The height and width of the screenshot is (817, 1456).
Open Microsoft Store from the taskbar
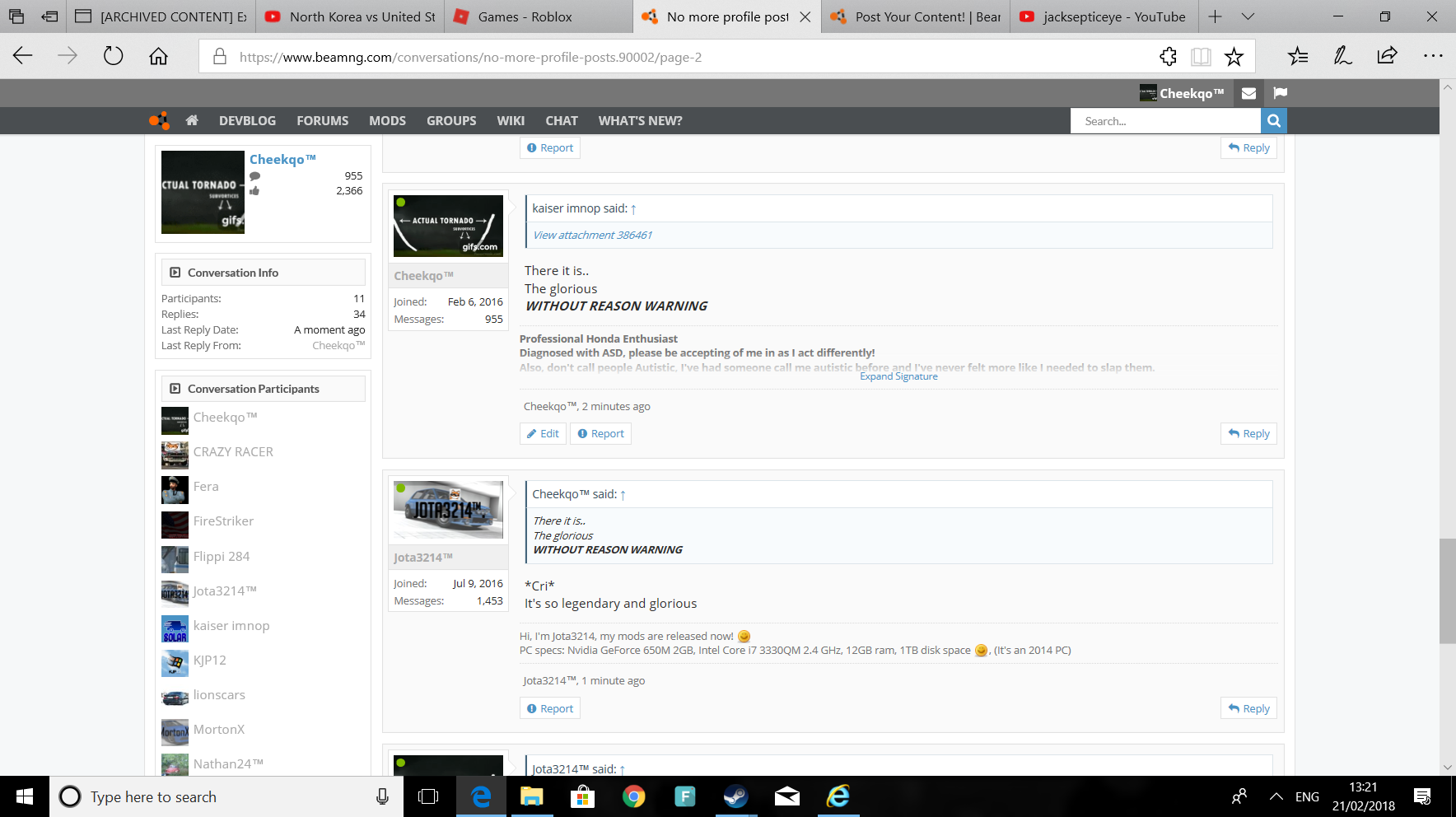pyautogui.click(x=582, y=796)
